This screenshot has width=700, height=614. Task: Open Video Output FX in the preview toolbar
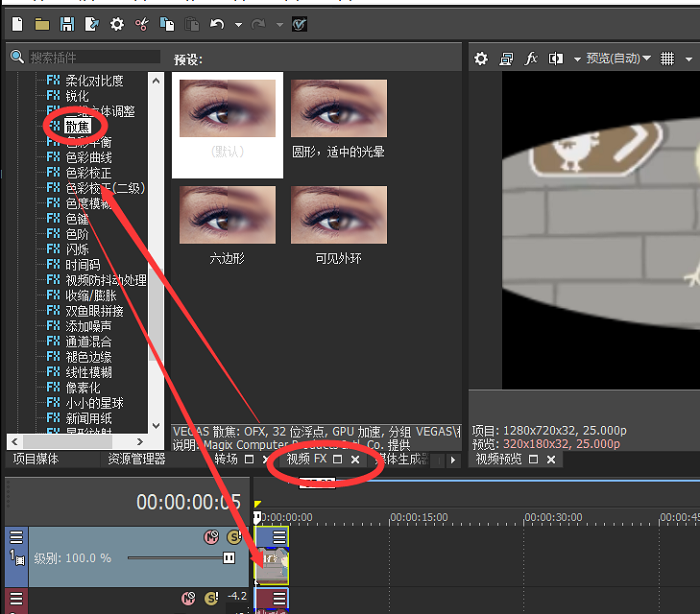(530, 58)
